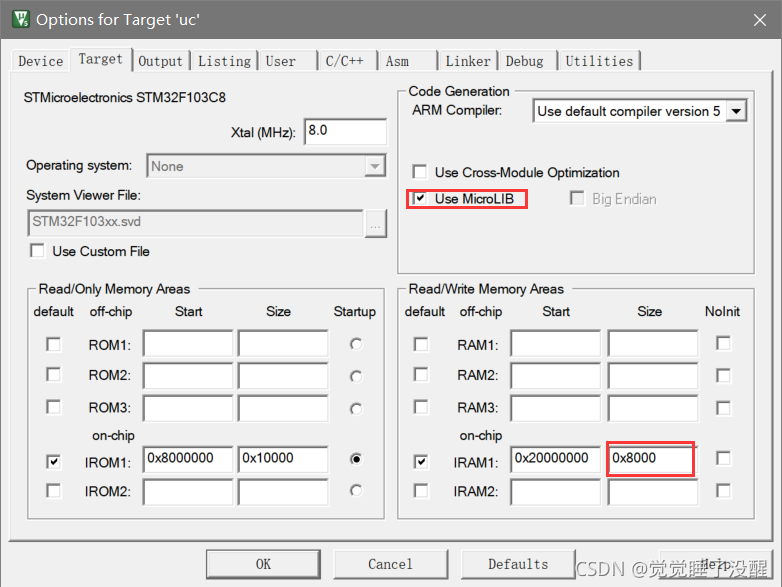This screenshot has height=587, width=782.
Task: Check the RAM2 NoInit checkbox
Action: 723,376
